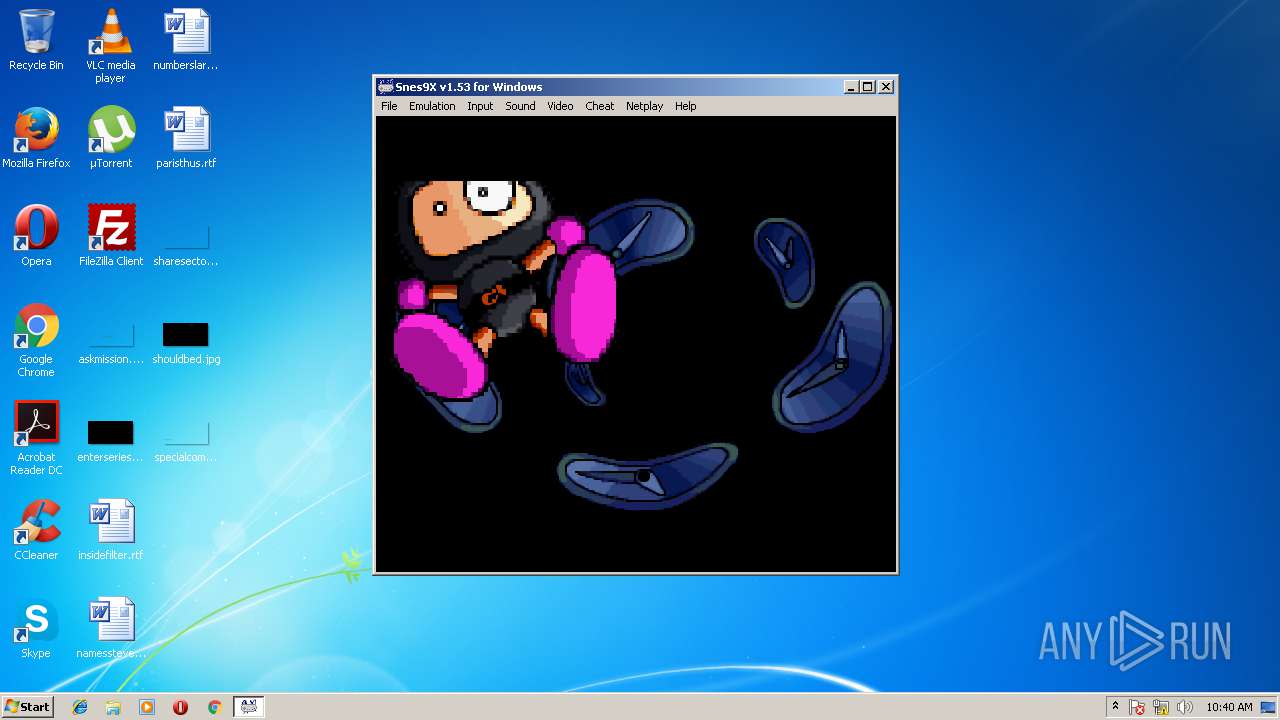Image resolution: width=1280 pixels, height=720 pixels.
Task: Switch to Snes9X taskbar button
Action: pyautogui.click(x=248, y=707)
